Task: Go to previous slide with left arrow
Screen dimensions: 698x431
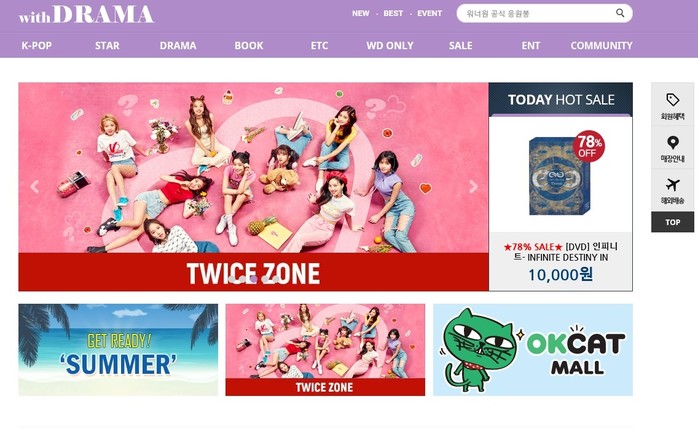Action: point(35,187)
